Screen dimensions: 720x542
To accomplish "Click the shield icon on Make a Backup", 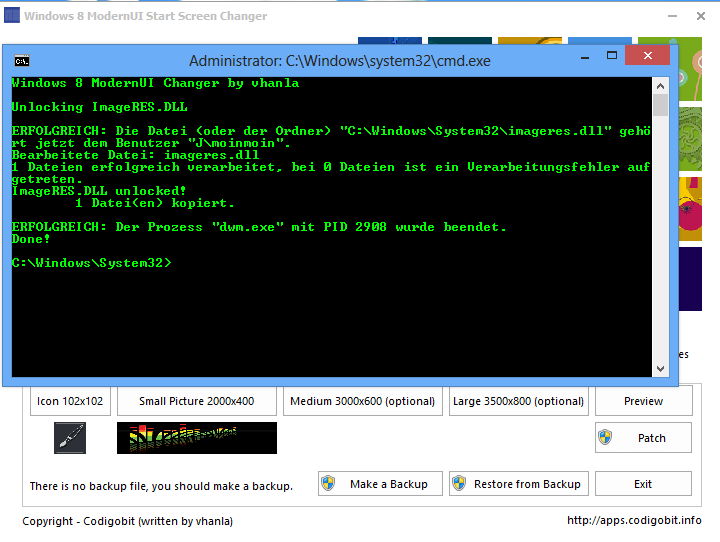I will click(328, 483).
